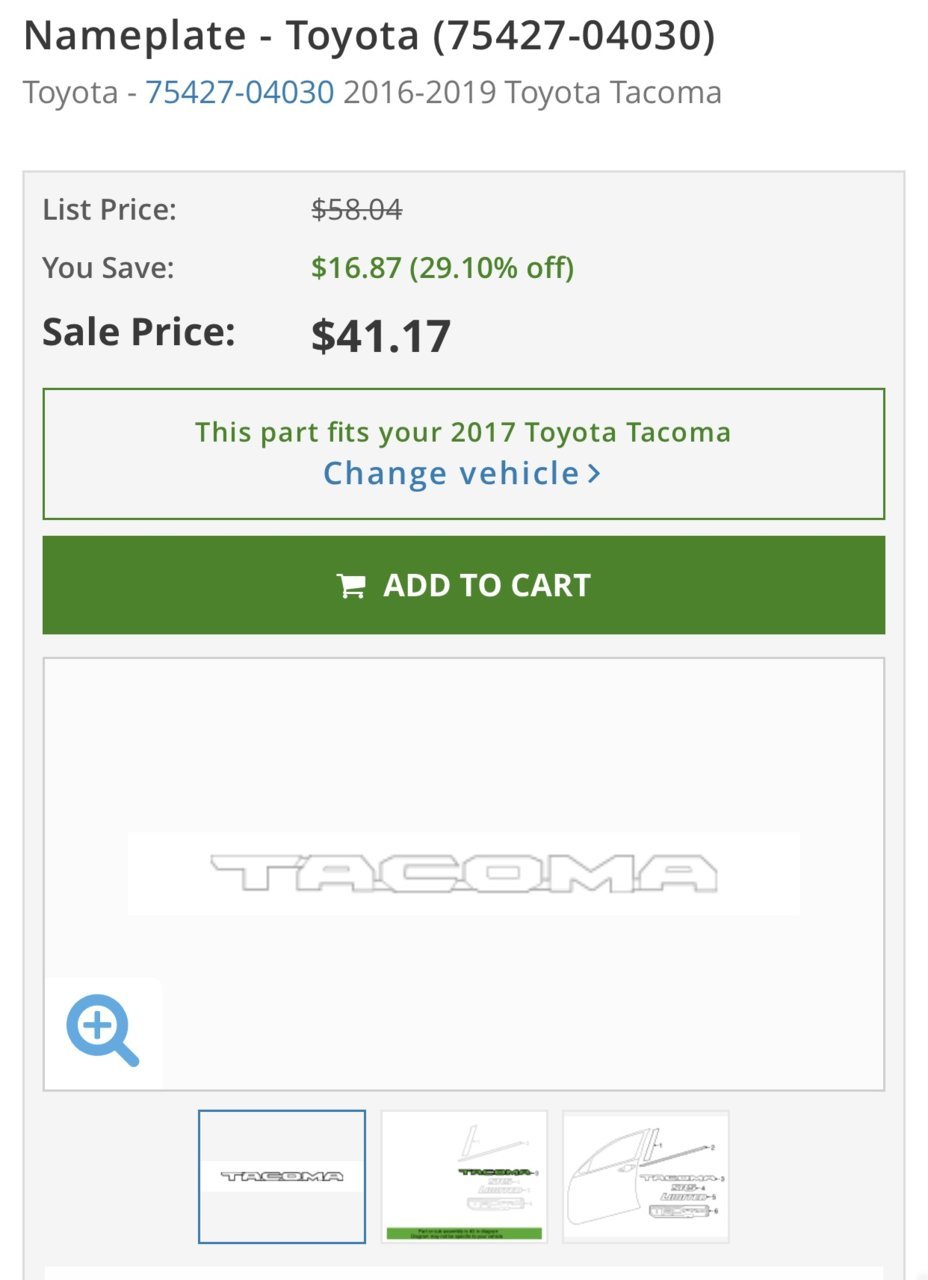Select the second thumbnail with green diagram banner
This screenshot has height=1280, width=928.
tap(464, 1176)
